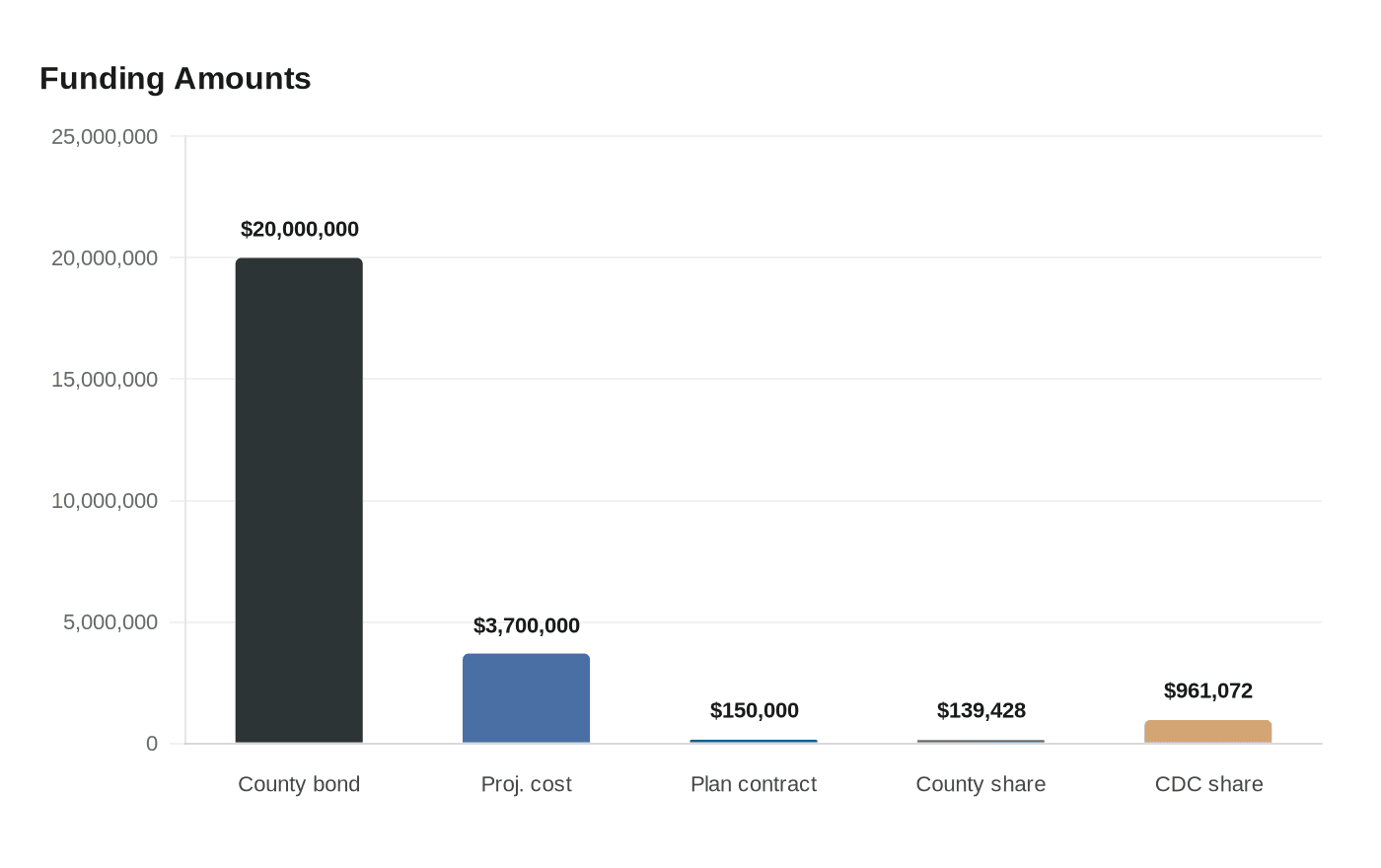Viewport: 1381px width, 868px height.
Task: Click the $961,072 data label
Action: coord(1208,690)
